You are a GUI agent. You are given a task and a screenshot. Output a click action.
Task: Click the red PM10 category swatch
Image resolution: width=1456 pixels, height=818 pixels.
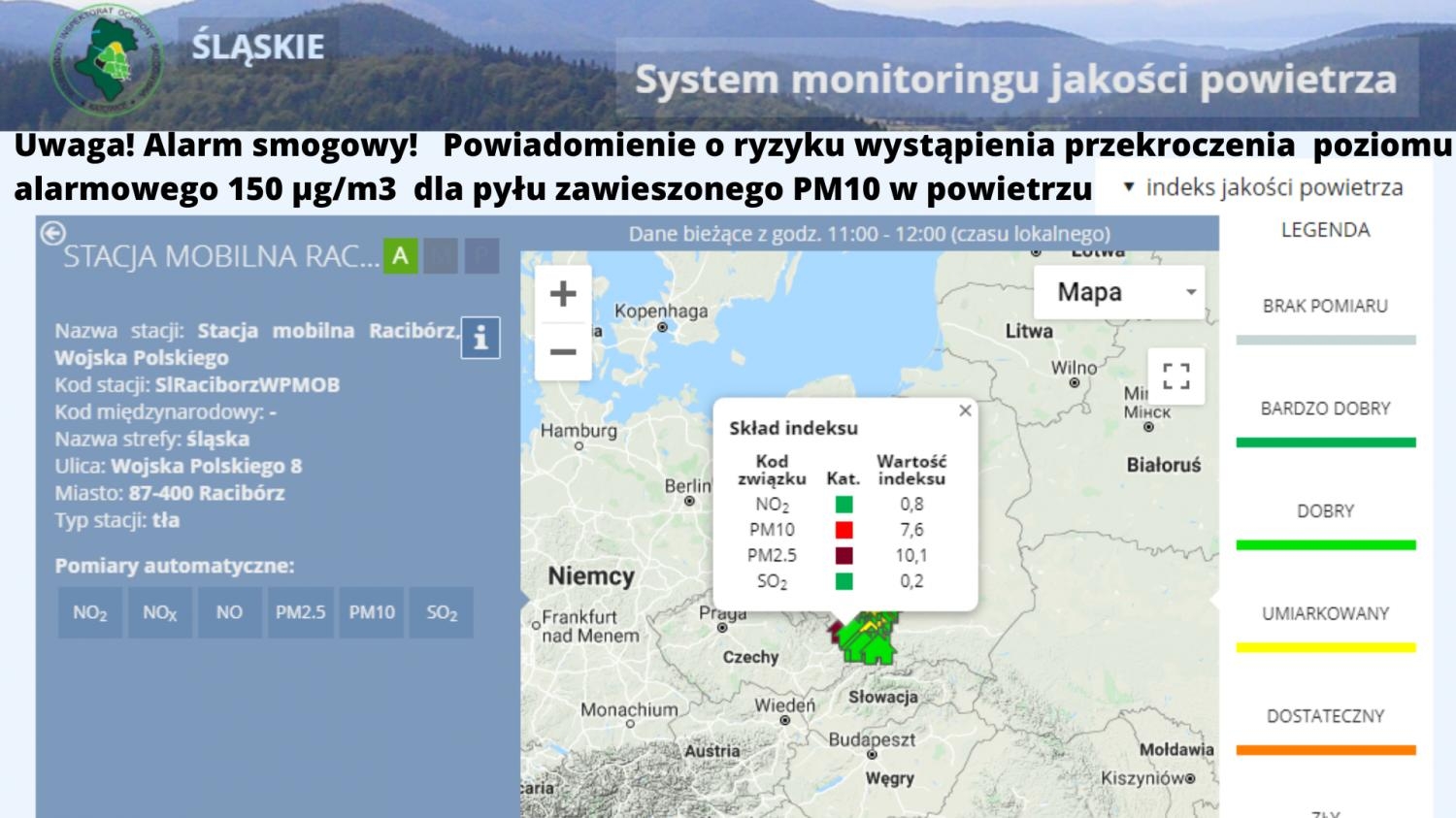tap(844, 530)
